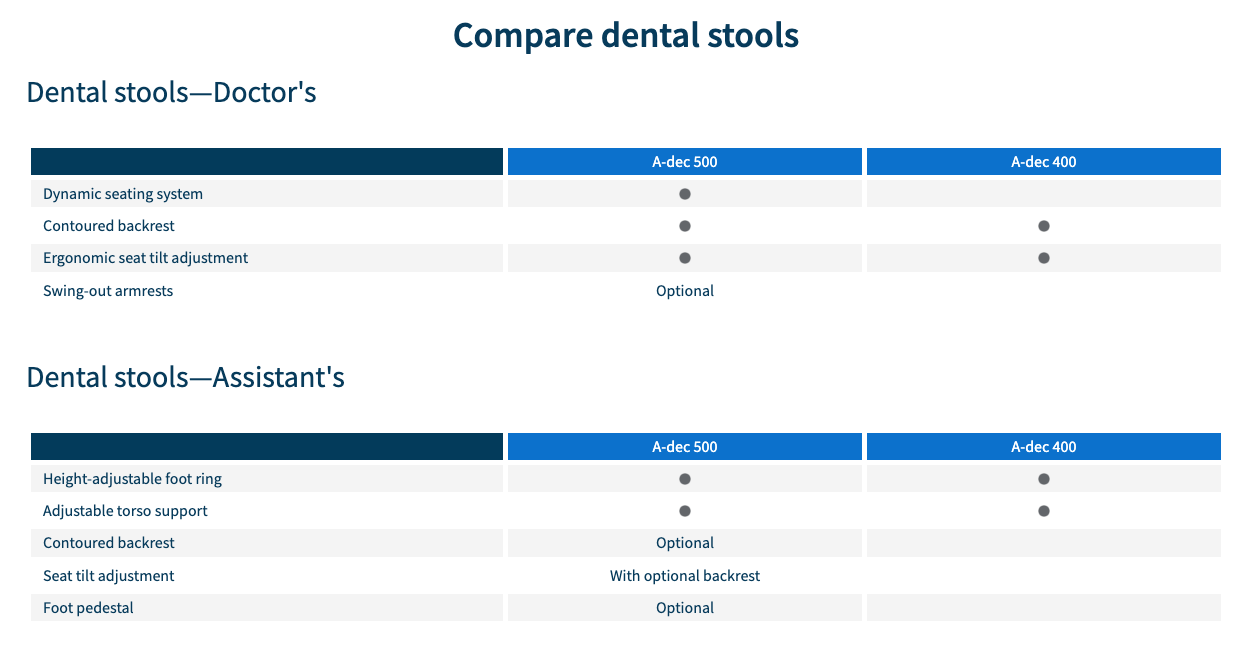Click the A-dec 400 dot for Height-adjustable foot ring
Viewport: 1246px width, 666px height.
tap(1044, 479)
